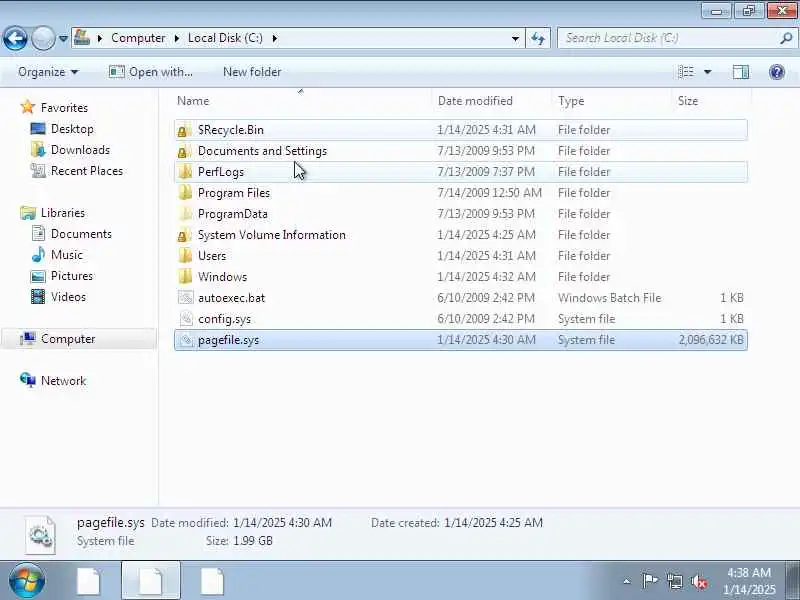The height and width of the screenshot is (600, 800).
Task: Click Windows Batch File type cell
Action: (x=610, y=298)
